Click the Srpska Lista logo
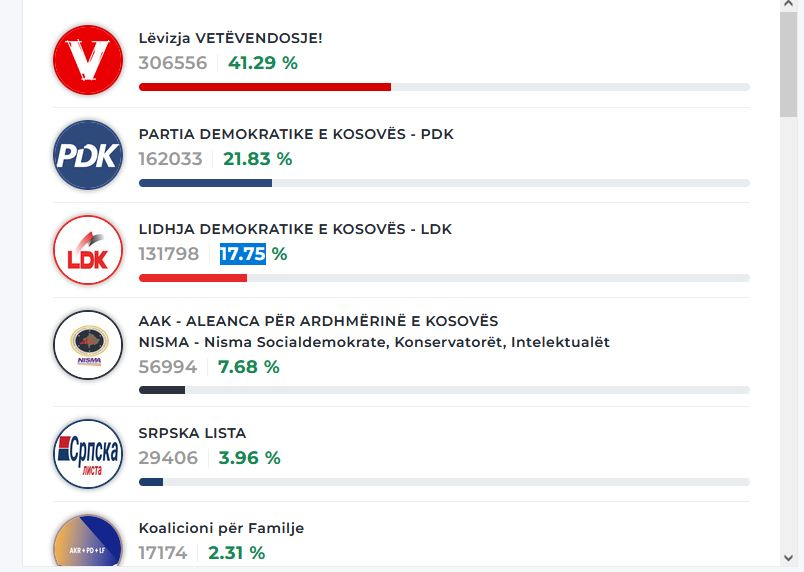 point(87,453)
